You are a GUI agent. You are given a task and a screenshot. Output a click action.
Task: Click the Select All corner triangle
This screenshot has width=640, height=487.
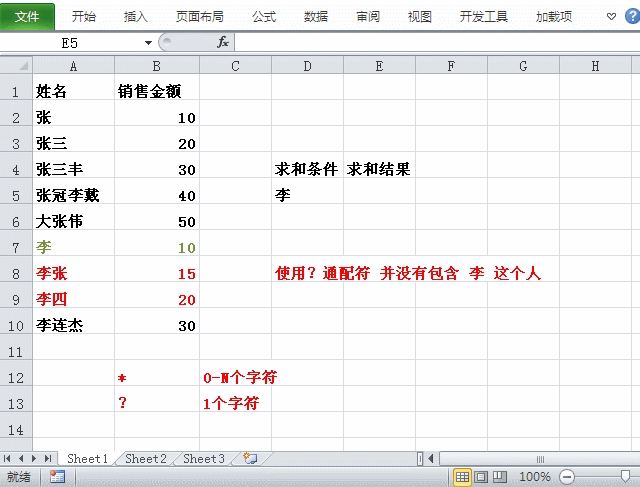[x=16, y=65]
